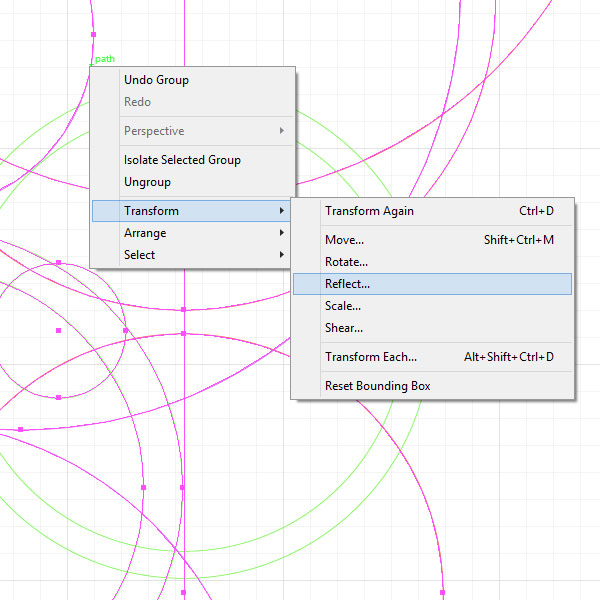The width and height of the screenshot is (600, 600).
Task: Expand arrow next to Transform
Action: pyautogui.click(x=282, y=210)
